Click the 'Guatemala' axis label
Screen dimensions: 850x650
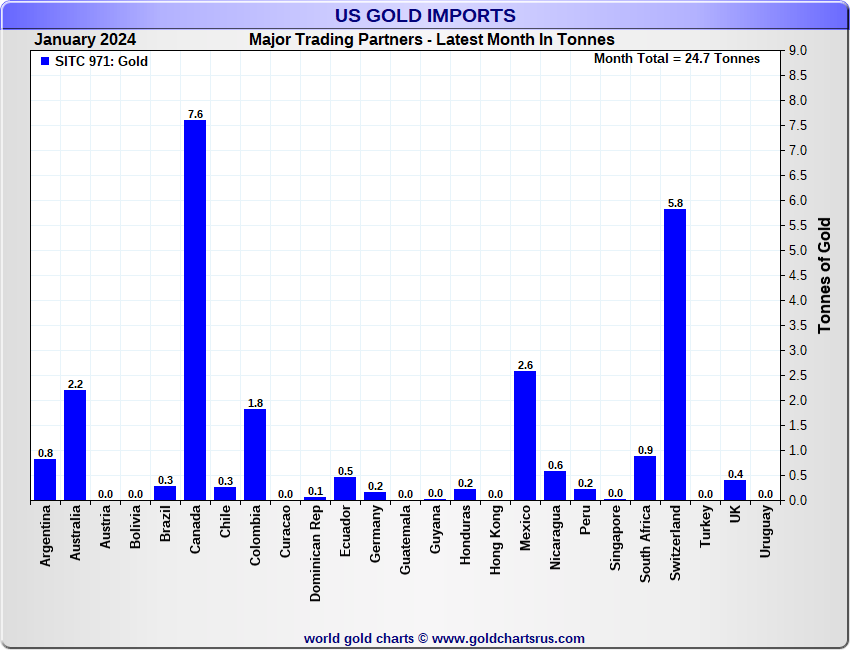tap(405, 539)
